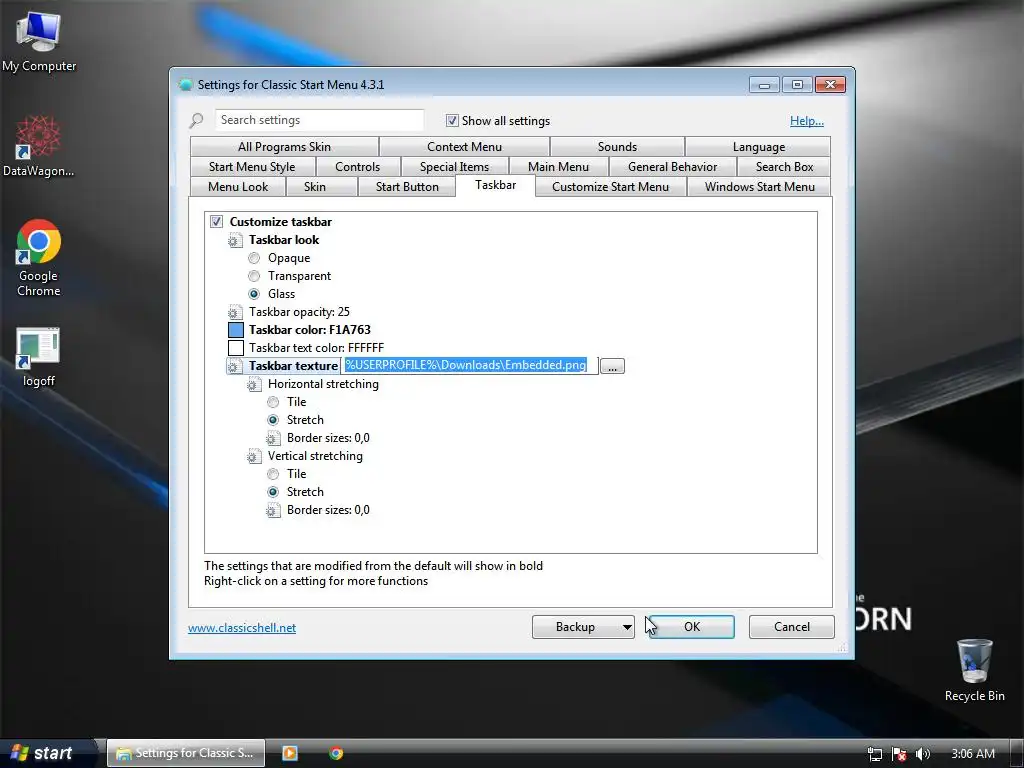Select the Taskbar tab
The height and width of the screenshot is (768, 1024).
click(496, 185)
